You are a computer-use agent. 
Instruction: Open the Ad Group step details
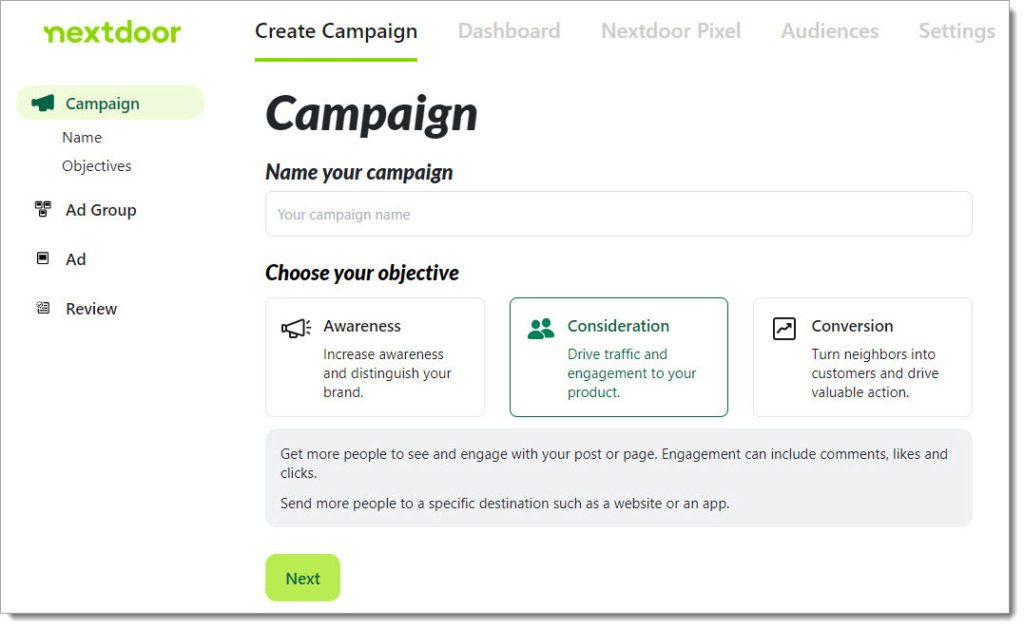(x=101, y=210)
